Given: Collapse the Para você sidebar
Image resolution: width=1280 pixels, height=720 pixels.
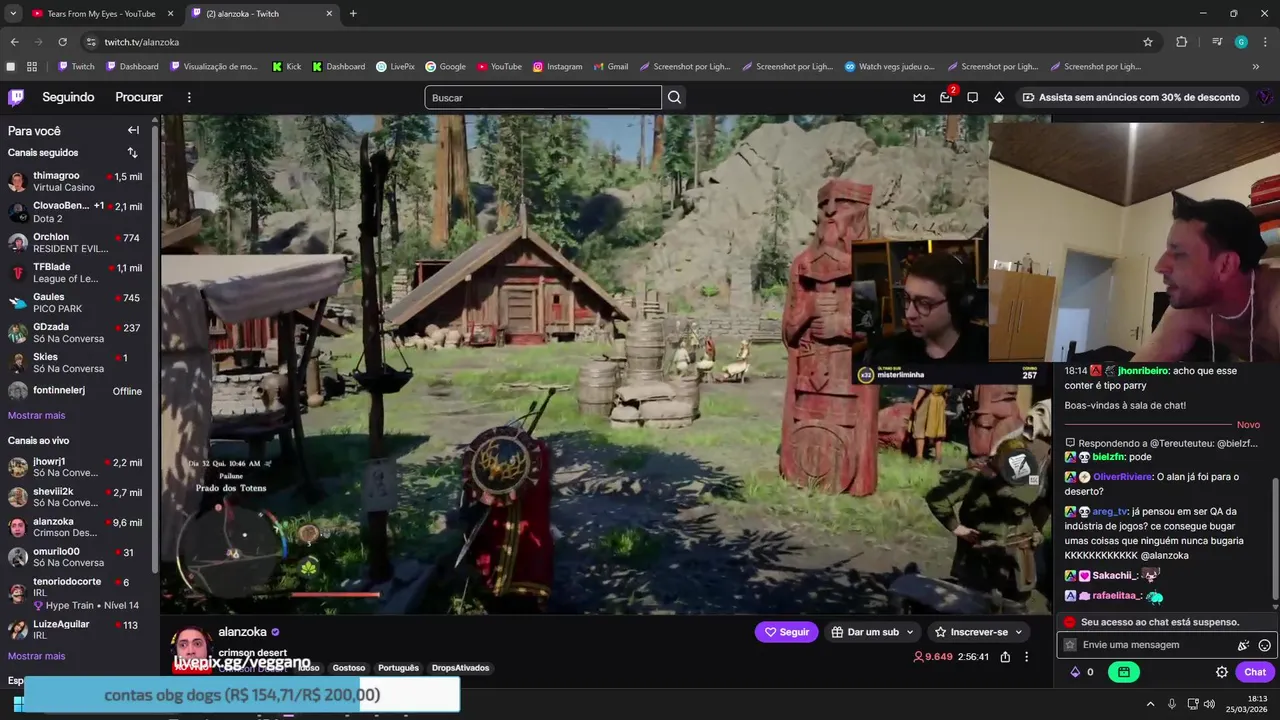Looking at the screenshot, I should click(133, 130).
